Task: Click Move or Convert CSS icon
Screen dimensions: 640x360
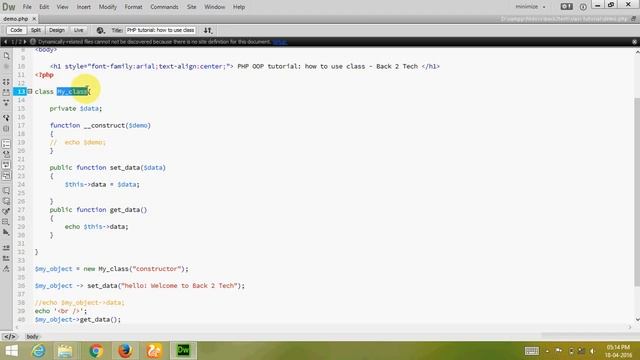Action: click(6, 233)
